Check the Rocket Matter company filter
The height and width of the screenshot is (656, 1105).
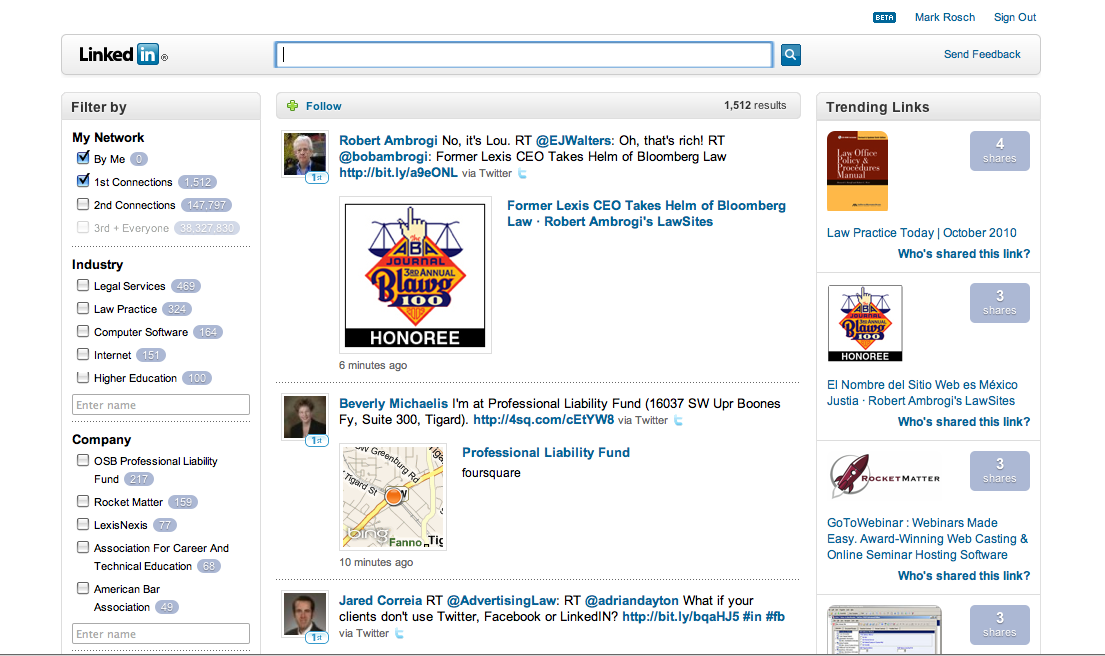[83, 501]
